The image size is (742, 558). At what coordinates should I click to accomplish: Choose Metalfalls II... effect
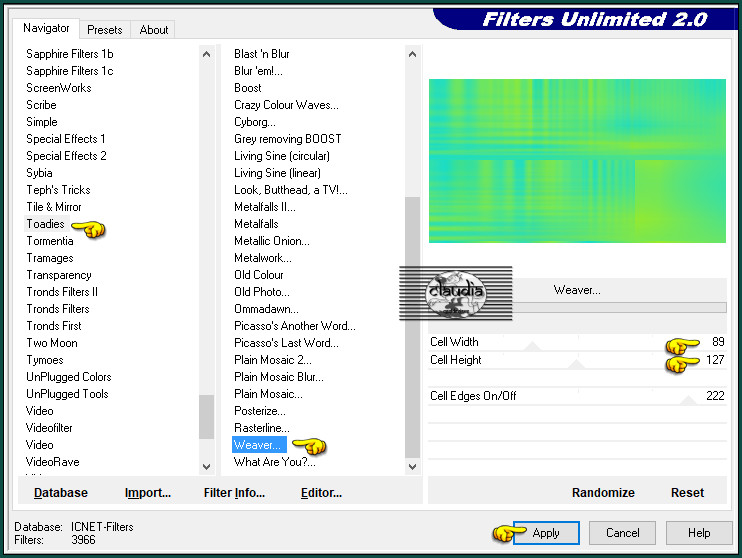pos(265,207)
